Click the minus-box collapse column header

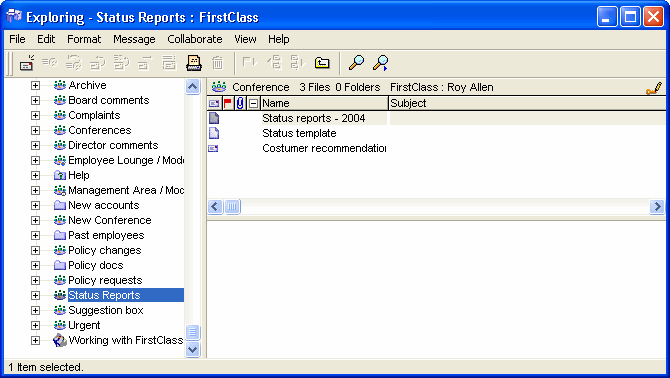253,103
